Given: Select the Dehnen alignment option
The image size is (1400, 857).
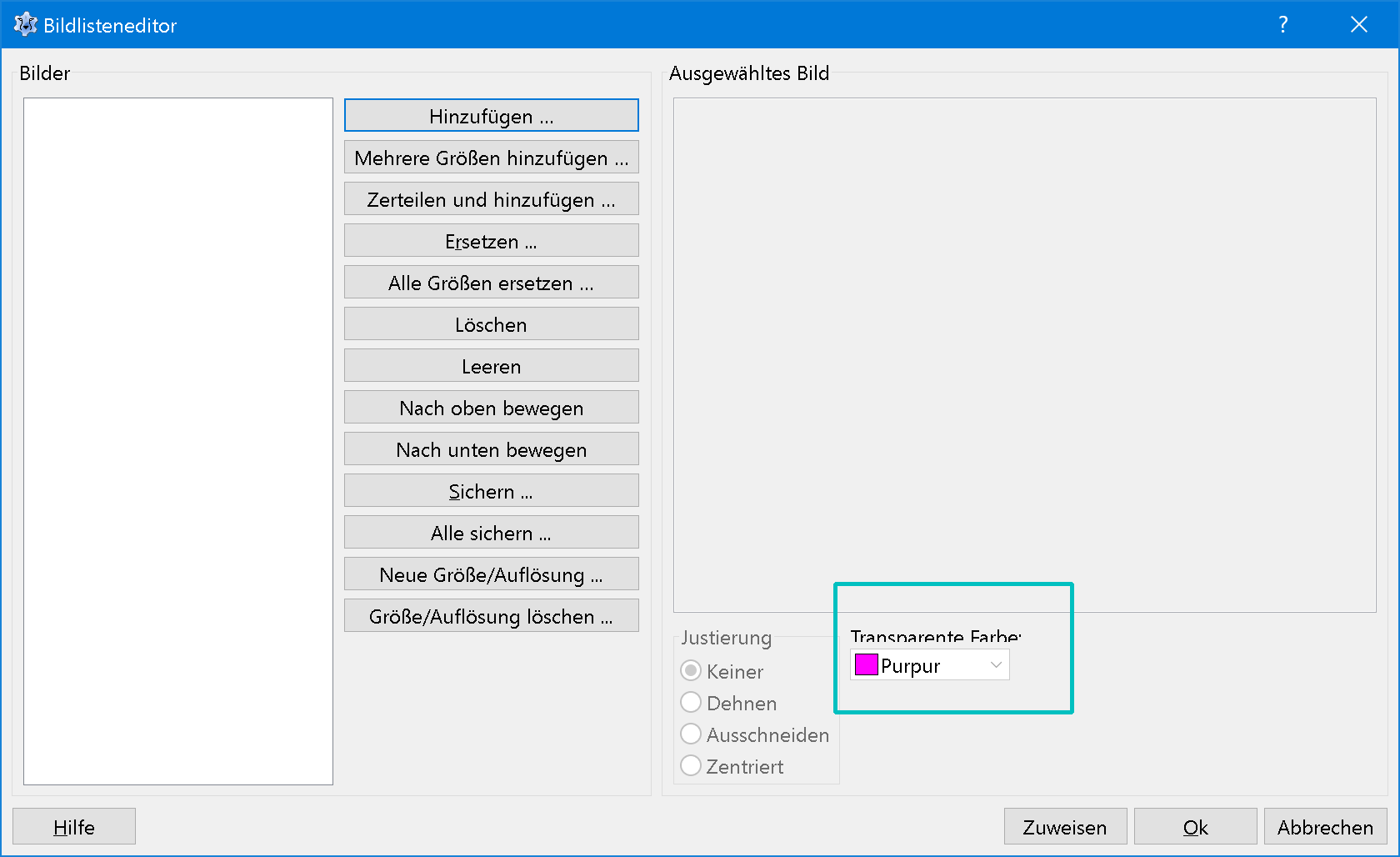Looking at the screenshot, I should tap(691, 703).
